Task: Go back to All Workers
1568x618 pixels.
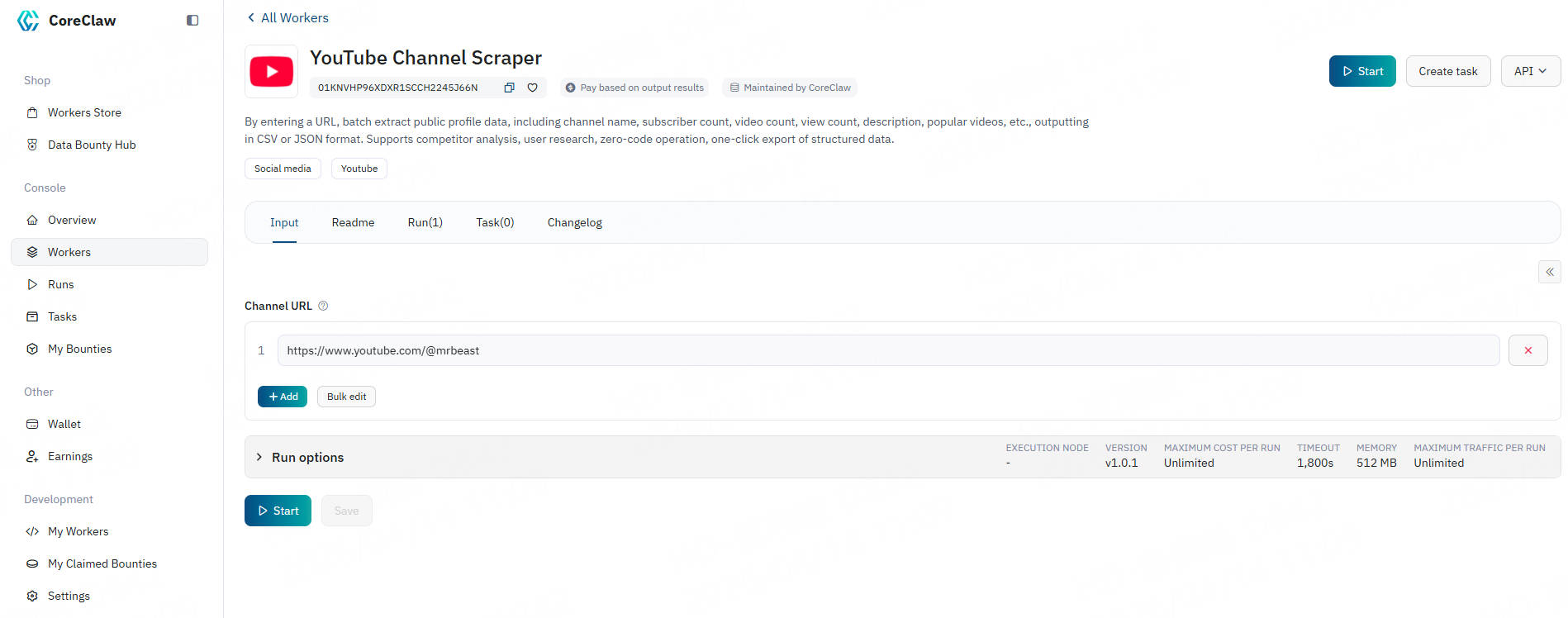Action: click(x=287, y=17)
